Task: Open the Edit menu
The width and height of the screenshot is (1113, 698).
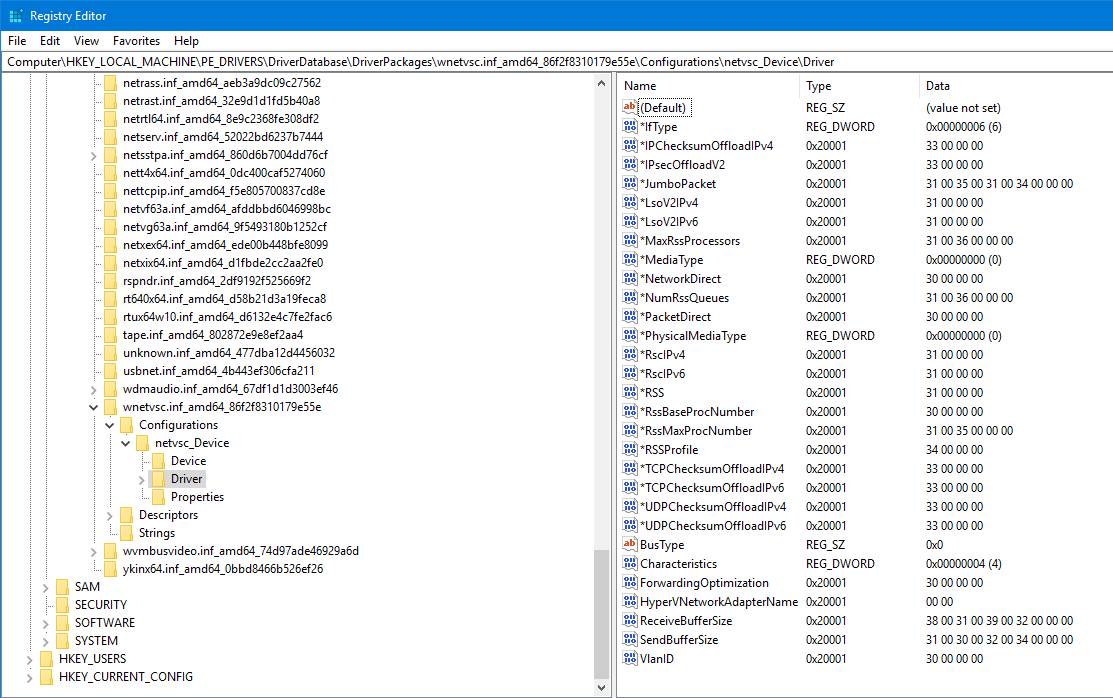Action: (50, 41)
